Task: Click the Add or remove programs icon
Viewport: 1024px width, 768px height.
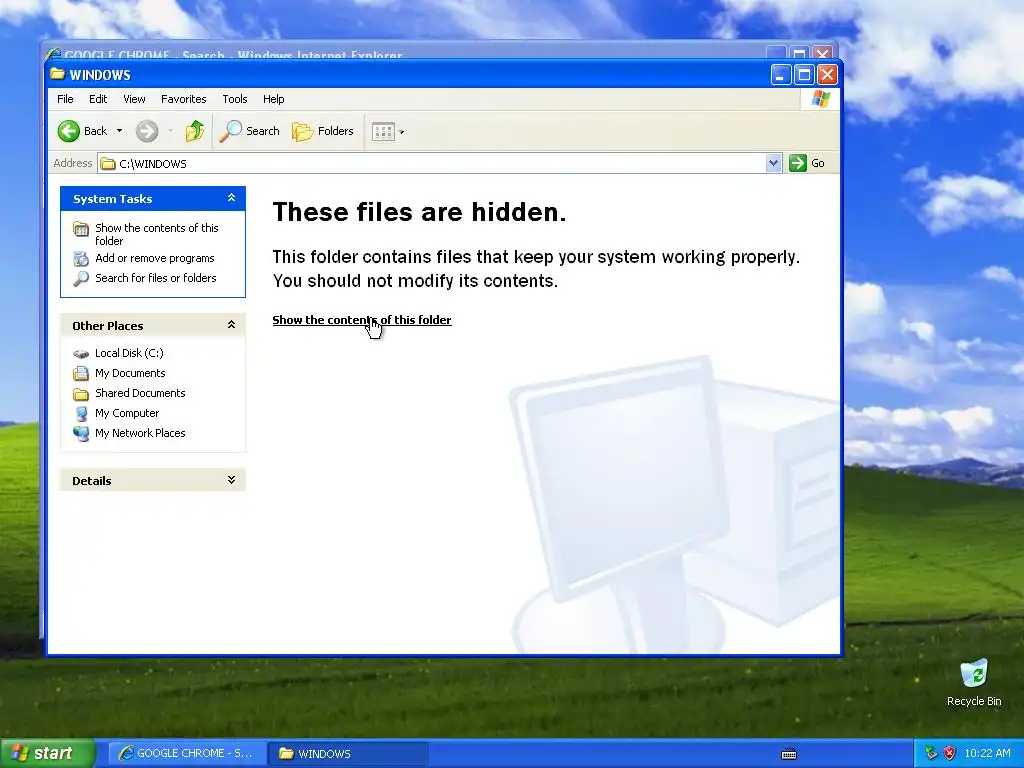Action: [x=81, y=259]
